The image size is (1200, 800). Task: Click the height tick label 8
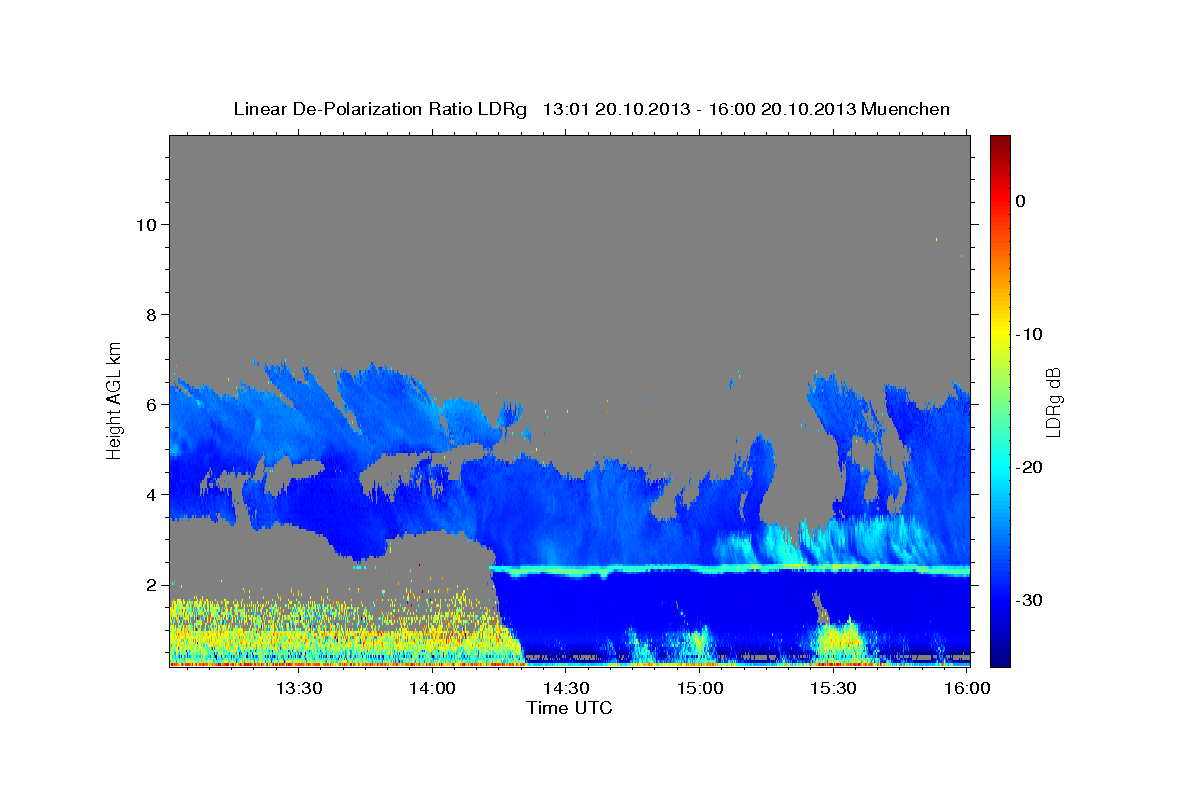pyautogui.click(x=151, y=314)
